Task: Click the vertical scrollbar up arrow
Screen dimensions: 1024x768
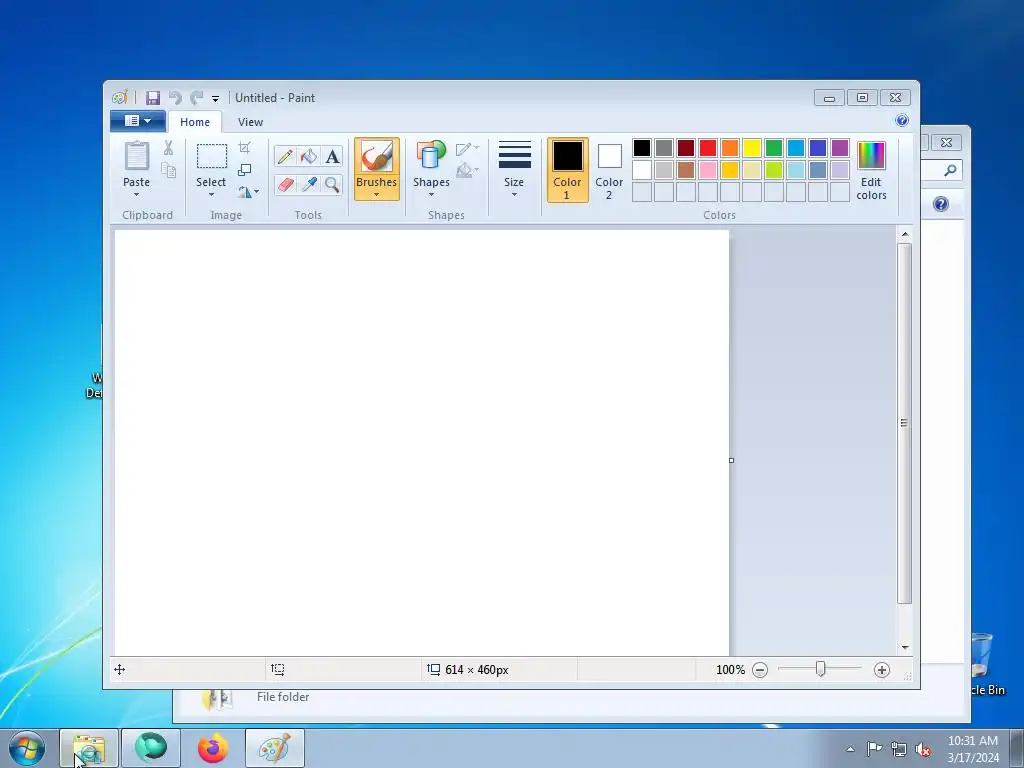Action: click(x=904, y=234)
